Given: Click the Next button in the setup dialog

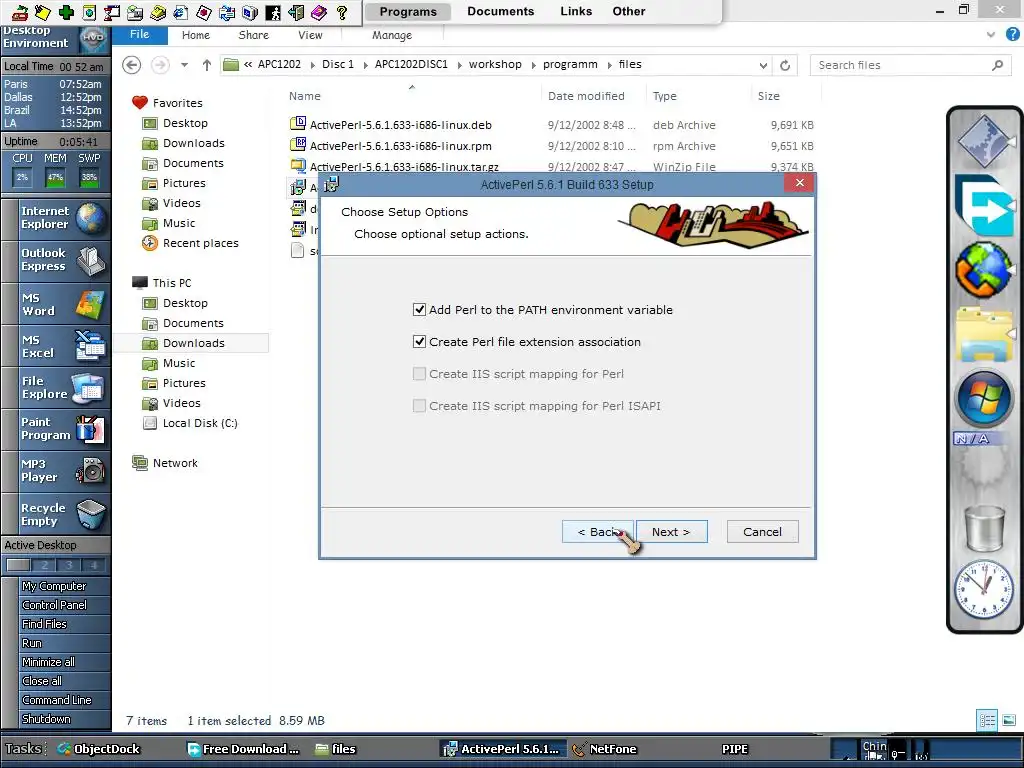Looking at the screenshot, I should (x=671, y=532).
